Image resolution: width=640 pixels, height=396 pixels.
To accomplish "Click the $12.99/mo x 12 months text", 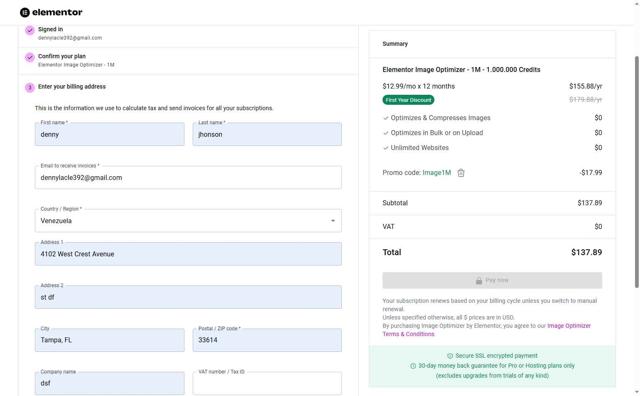I will pyautogui.click(x=418, y=86).
